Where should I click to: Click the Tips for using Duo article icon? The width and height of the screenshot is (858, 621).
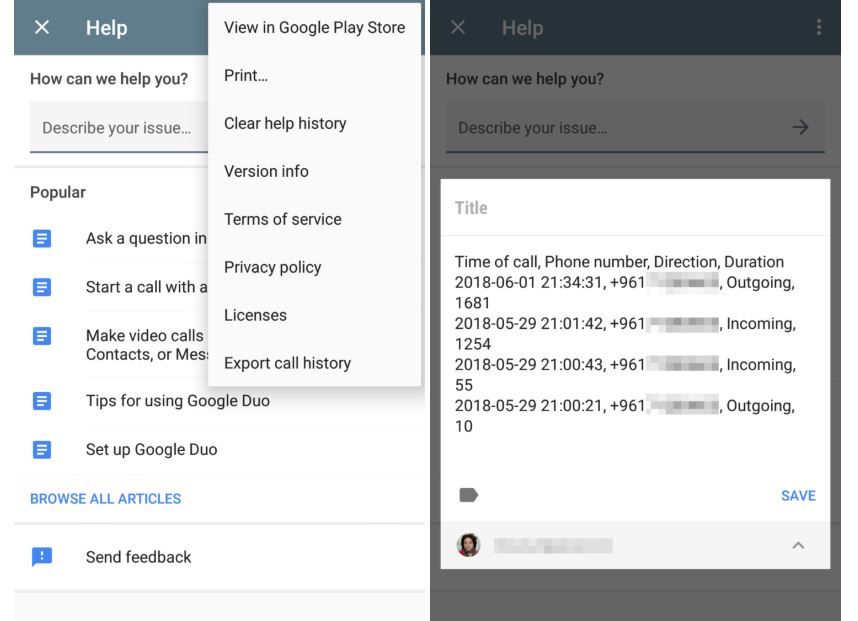click(42, 401)
